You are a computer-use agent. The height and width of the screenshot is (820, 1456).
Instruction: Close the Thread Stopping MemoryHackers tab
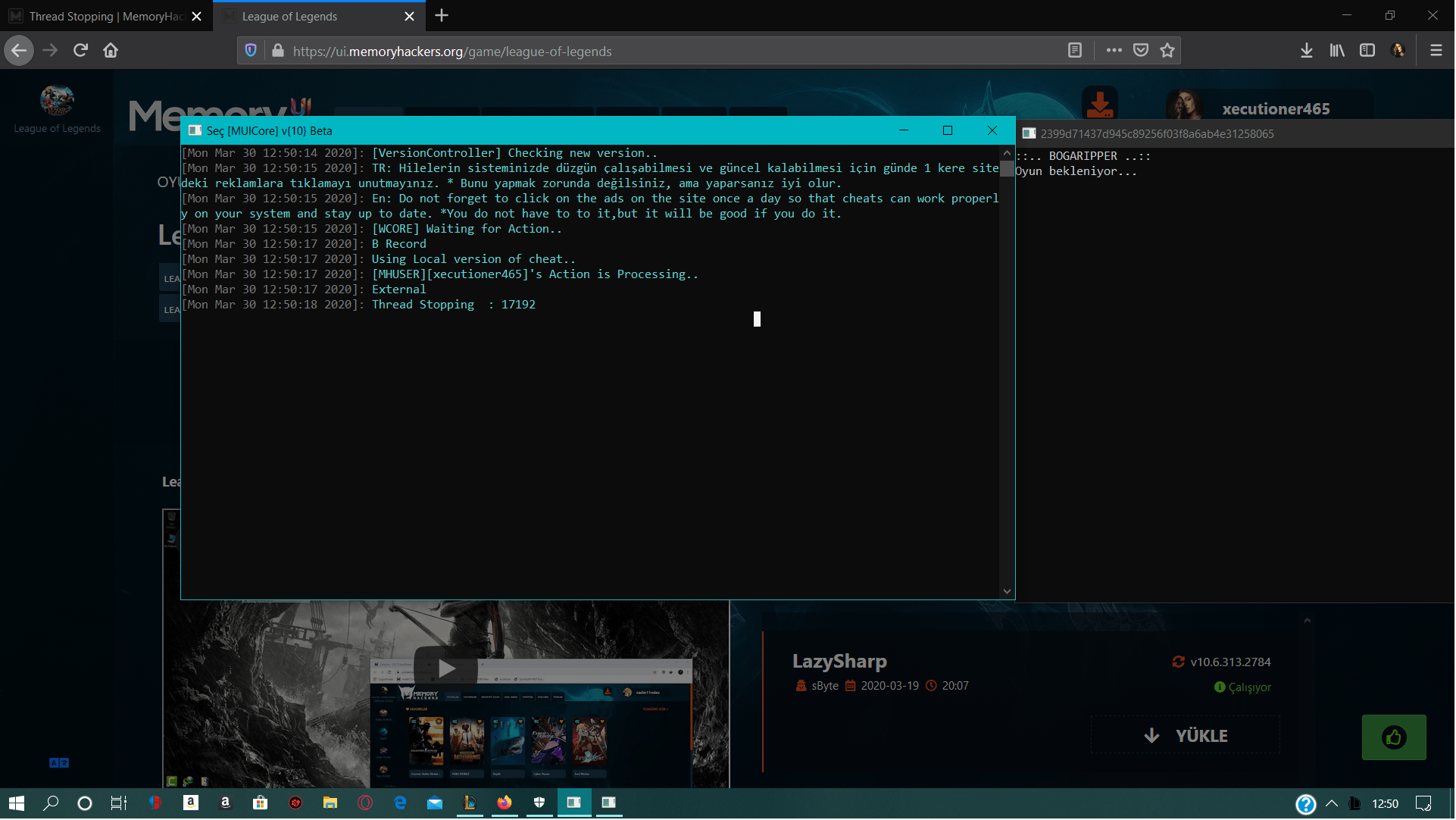(x=197, y=16)
